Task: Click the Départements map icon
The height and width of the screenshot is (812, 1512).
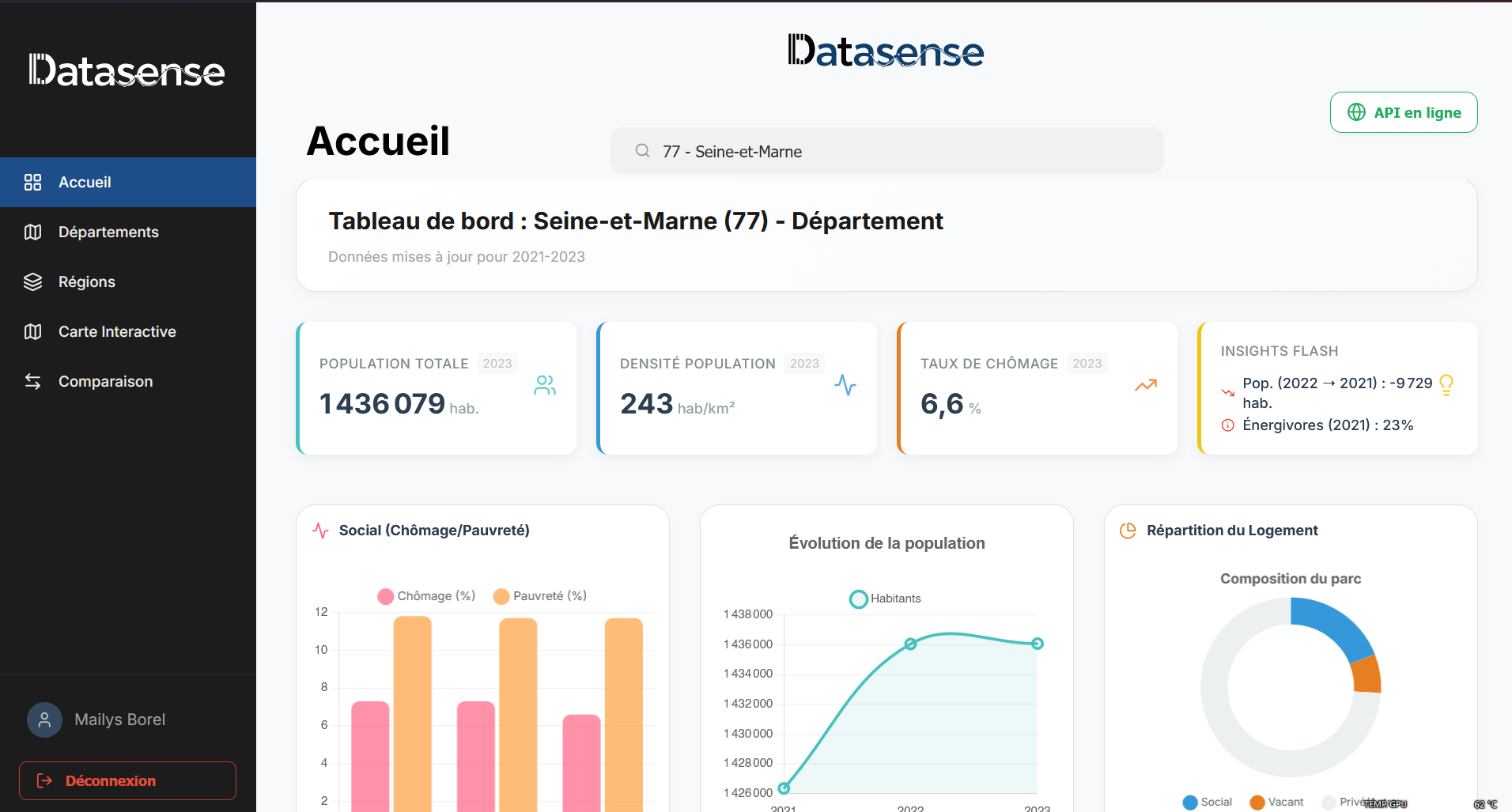Action: [x=32, y=232]
